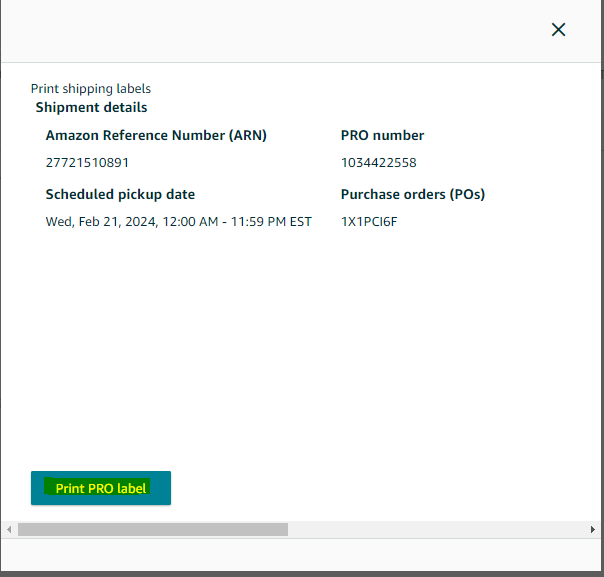The width and height of the screenshot is (604, 577).
Task: Select purchase order 1X1PCI6F
Action: click(x=369, y=222)
